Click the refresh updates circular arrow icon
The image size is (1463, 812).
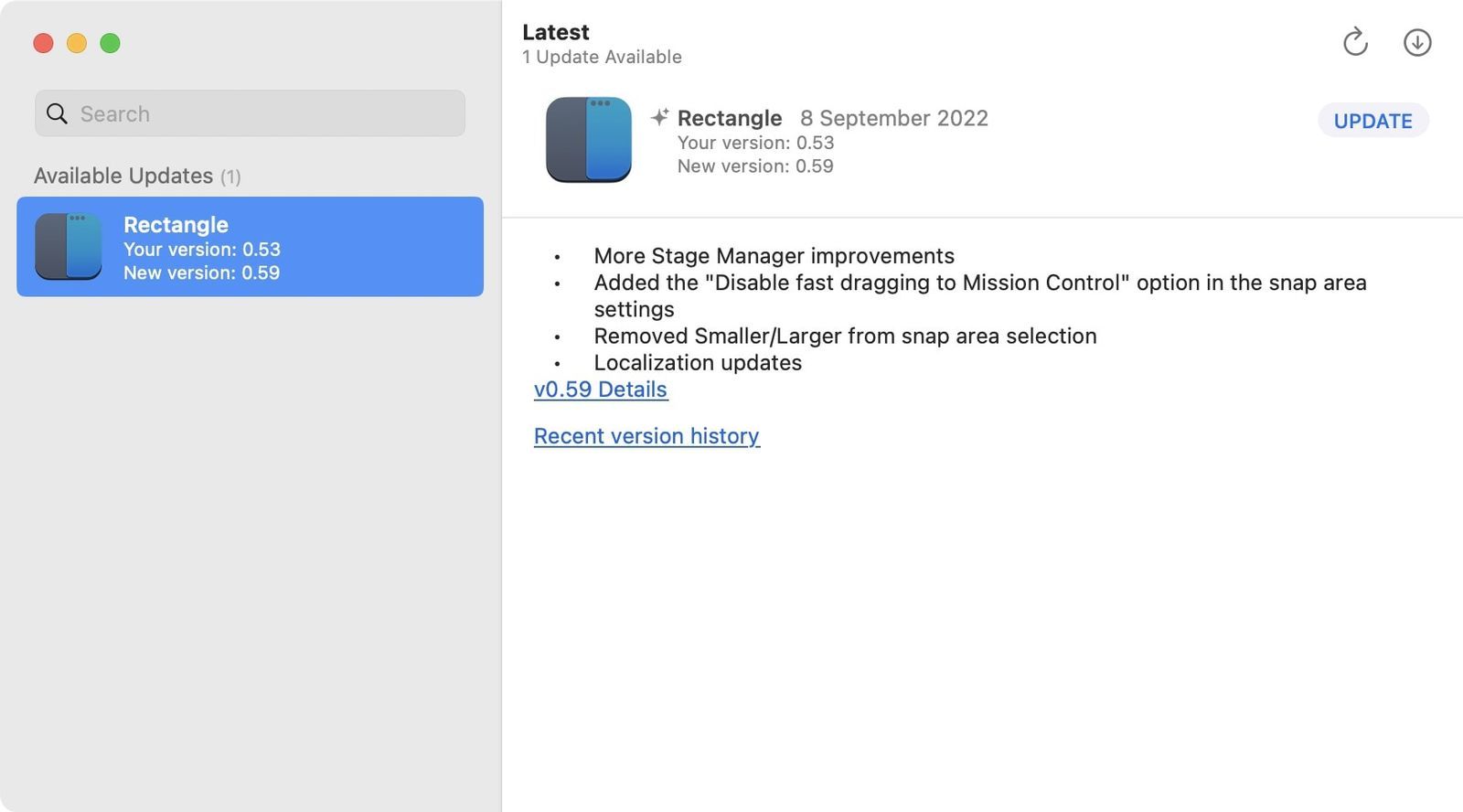pyautogui.click(x=1354, y=42)
